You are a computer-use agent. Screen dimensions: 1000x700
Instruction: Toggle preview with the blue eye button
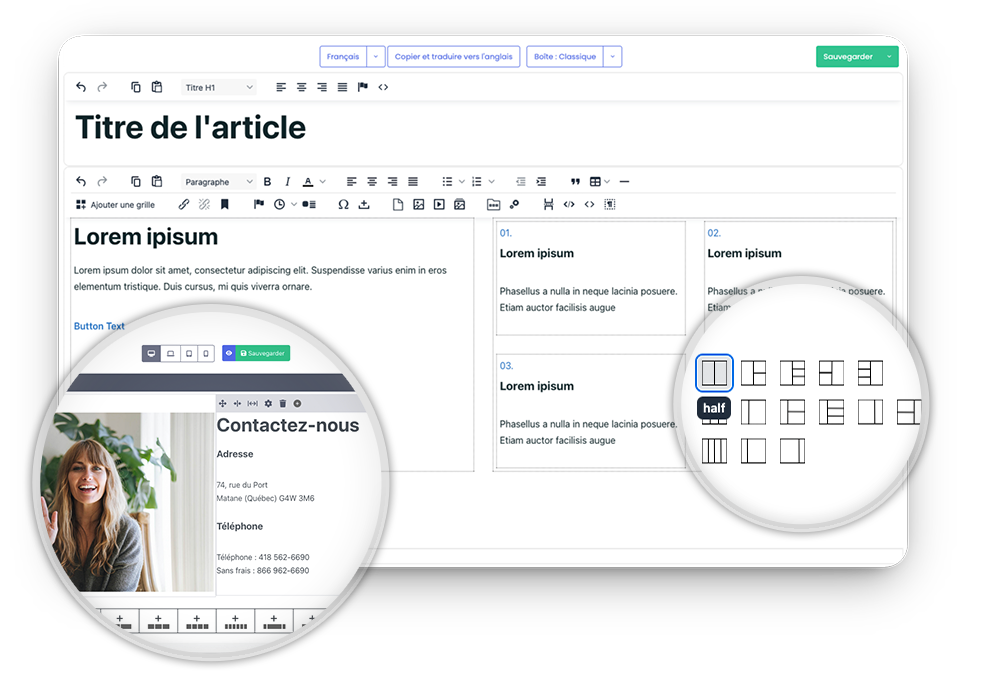pos(229,354)
